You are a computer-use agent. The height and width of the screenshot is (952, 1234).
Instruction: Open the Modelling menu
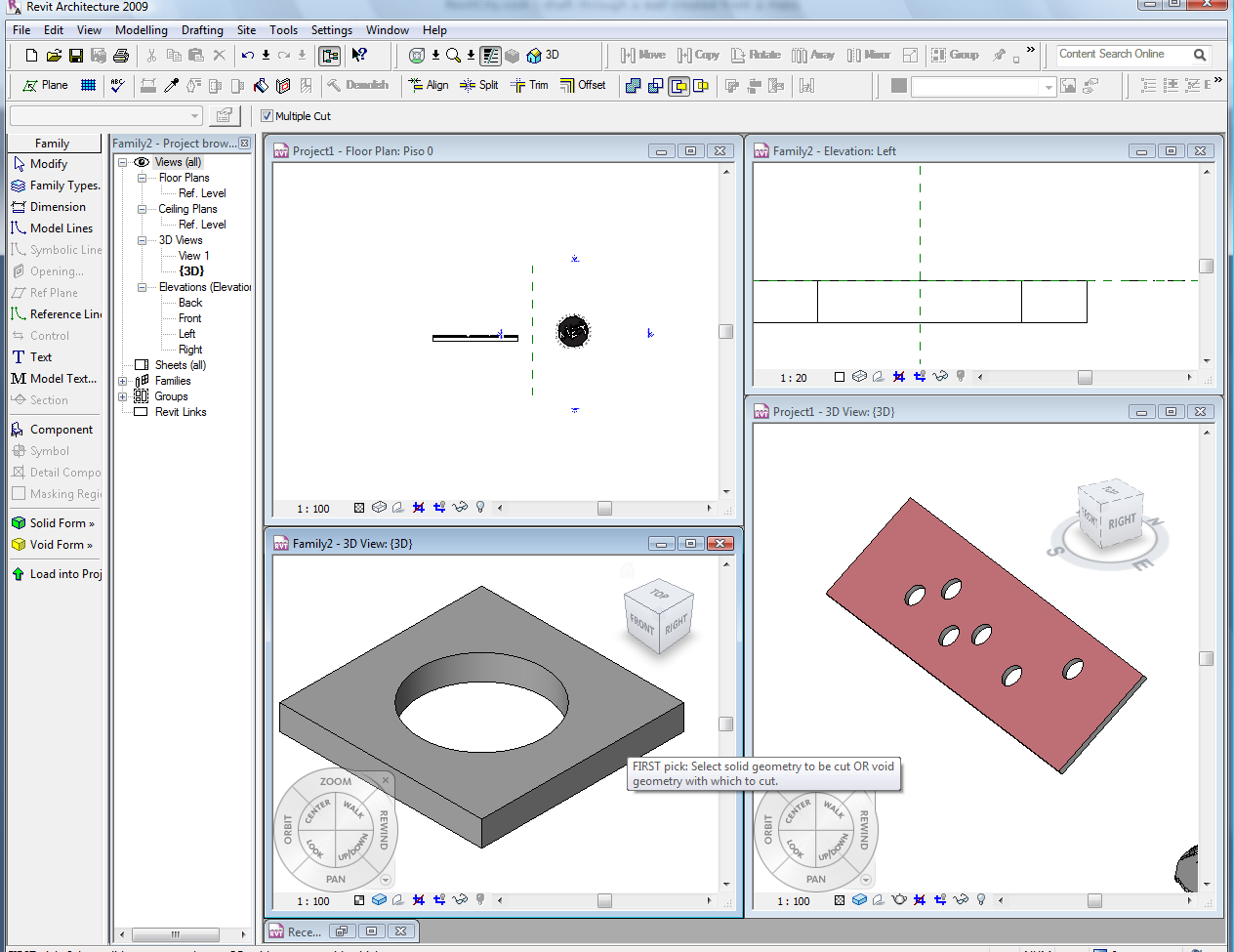(141, 30)
